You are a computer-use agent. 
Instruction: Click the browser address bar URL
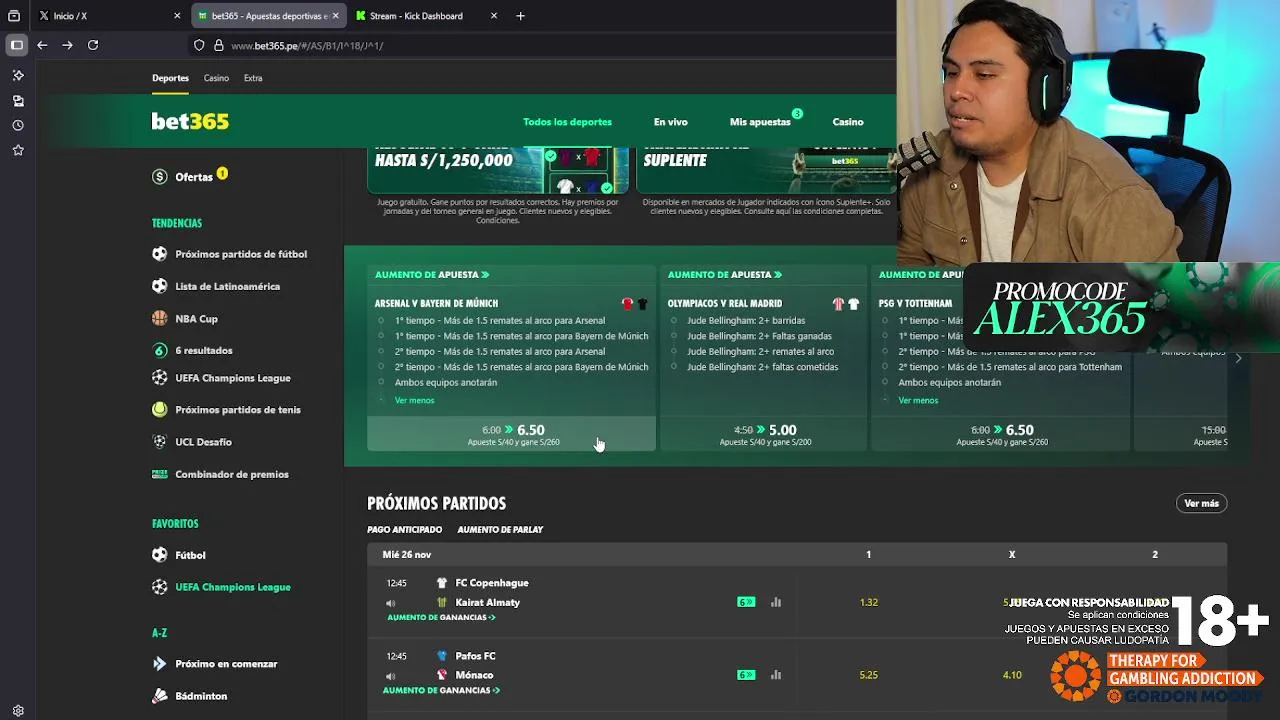(x=307, y=46)
